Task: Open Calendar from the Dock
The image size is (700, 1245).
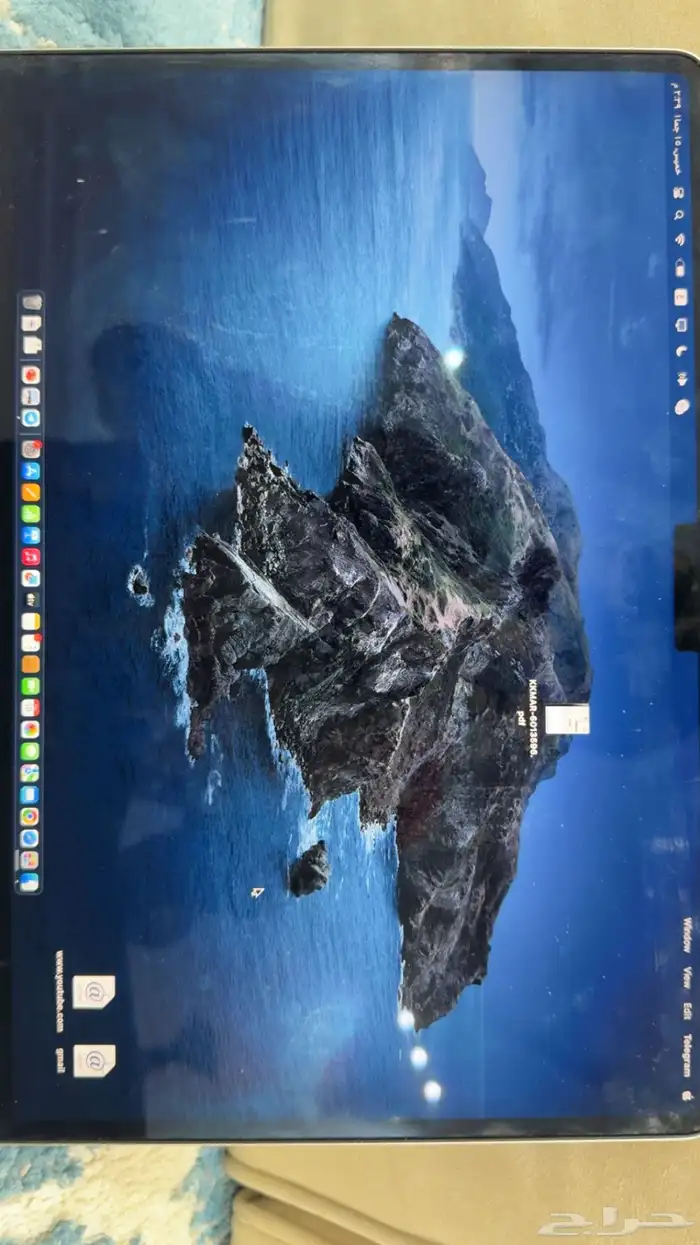Action: pyautogui.click(x=31, y=707)
